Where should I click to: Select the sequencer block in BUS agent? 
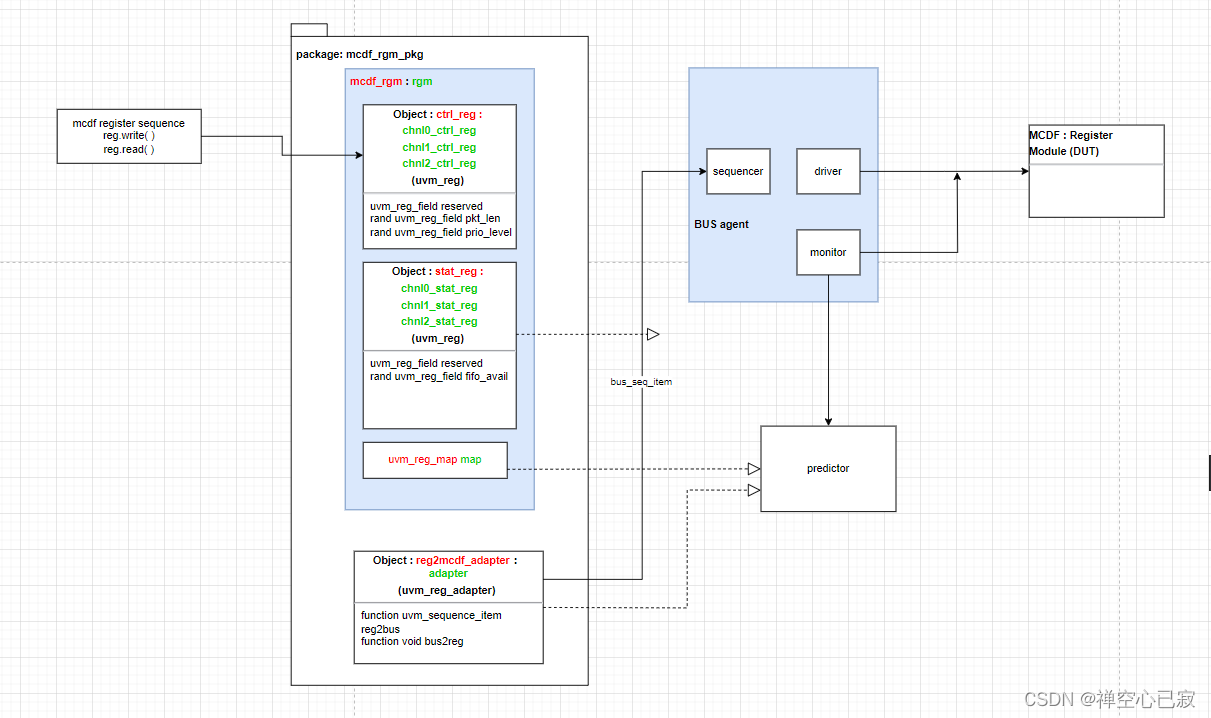pos(738,171)
